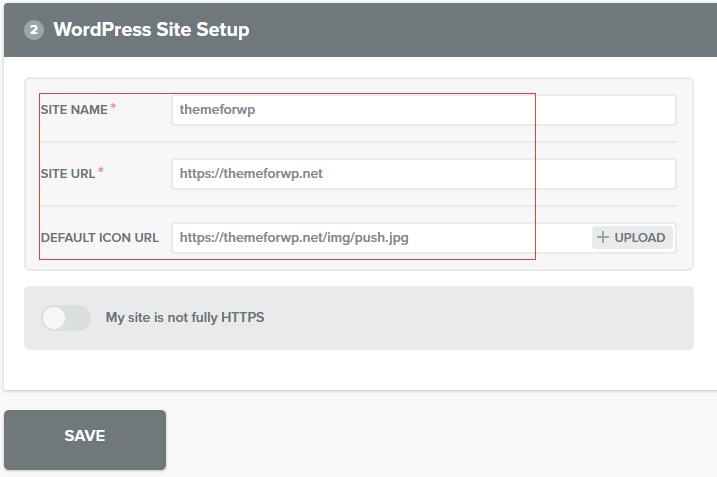Click the DEFAULT ICON URL label
717x477 pixels.
pos(99,238)
